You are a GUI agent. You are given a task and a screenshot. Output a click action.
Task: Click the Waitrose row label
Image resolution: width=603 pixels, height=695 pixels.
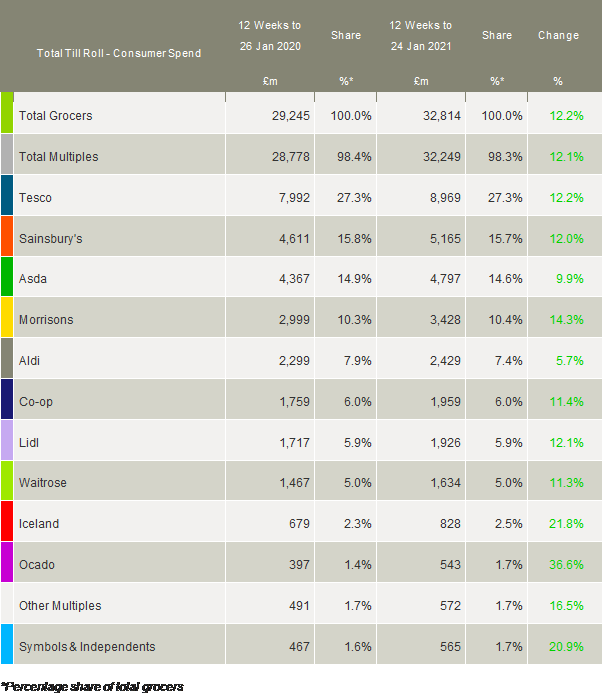point(43,483)
